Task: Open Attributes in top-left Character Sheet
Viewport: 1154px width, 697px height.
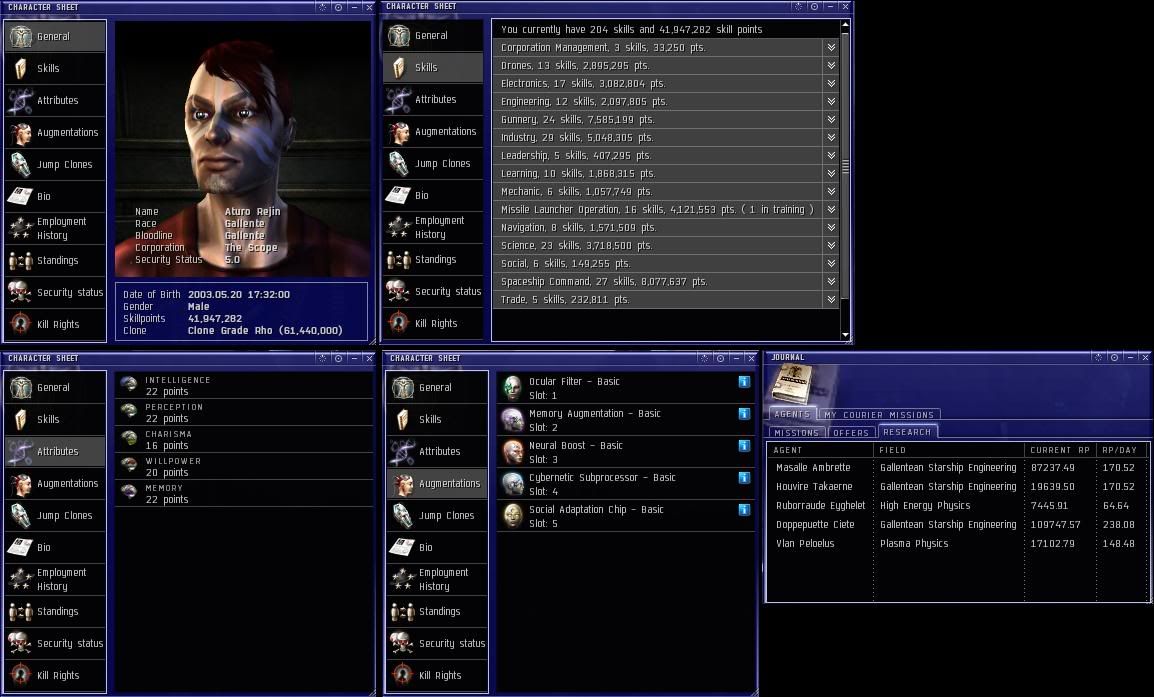Action: [x=55, y=100]
